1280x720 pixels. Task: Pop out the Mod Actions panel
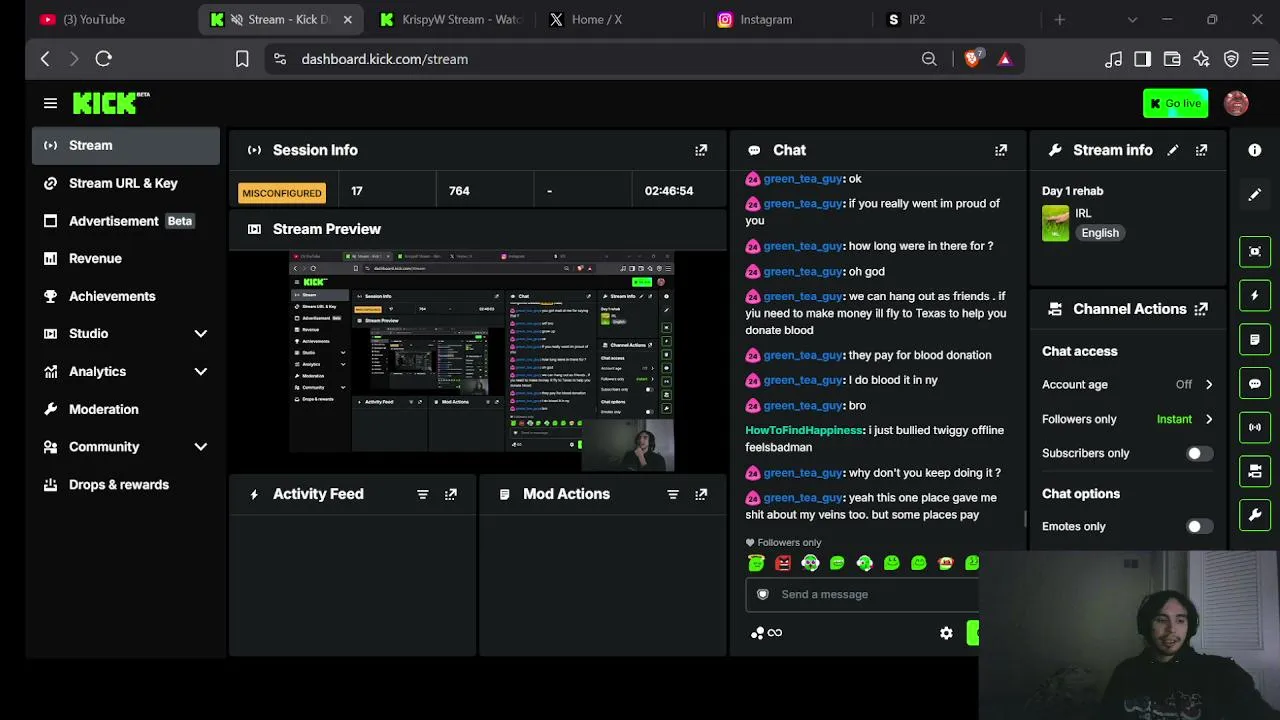tap(701, 494)
